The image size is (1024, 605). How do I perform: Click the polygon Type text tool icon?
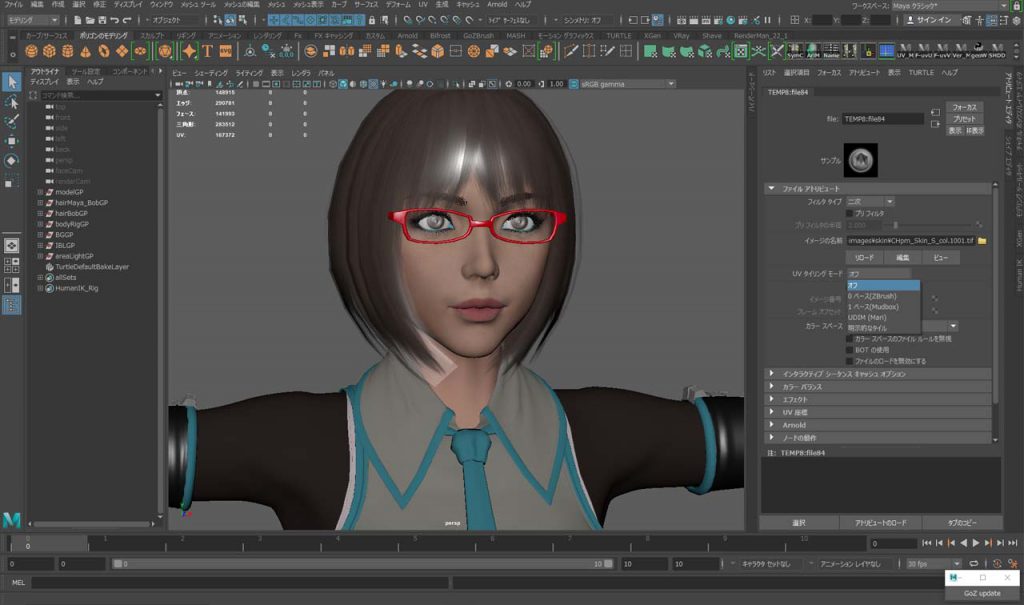(x=207, y=51)
